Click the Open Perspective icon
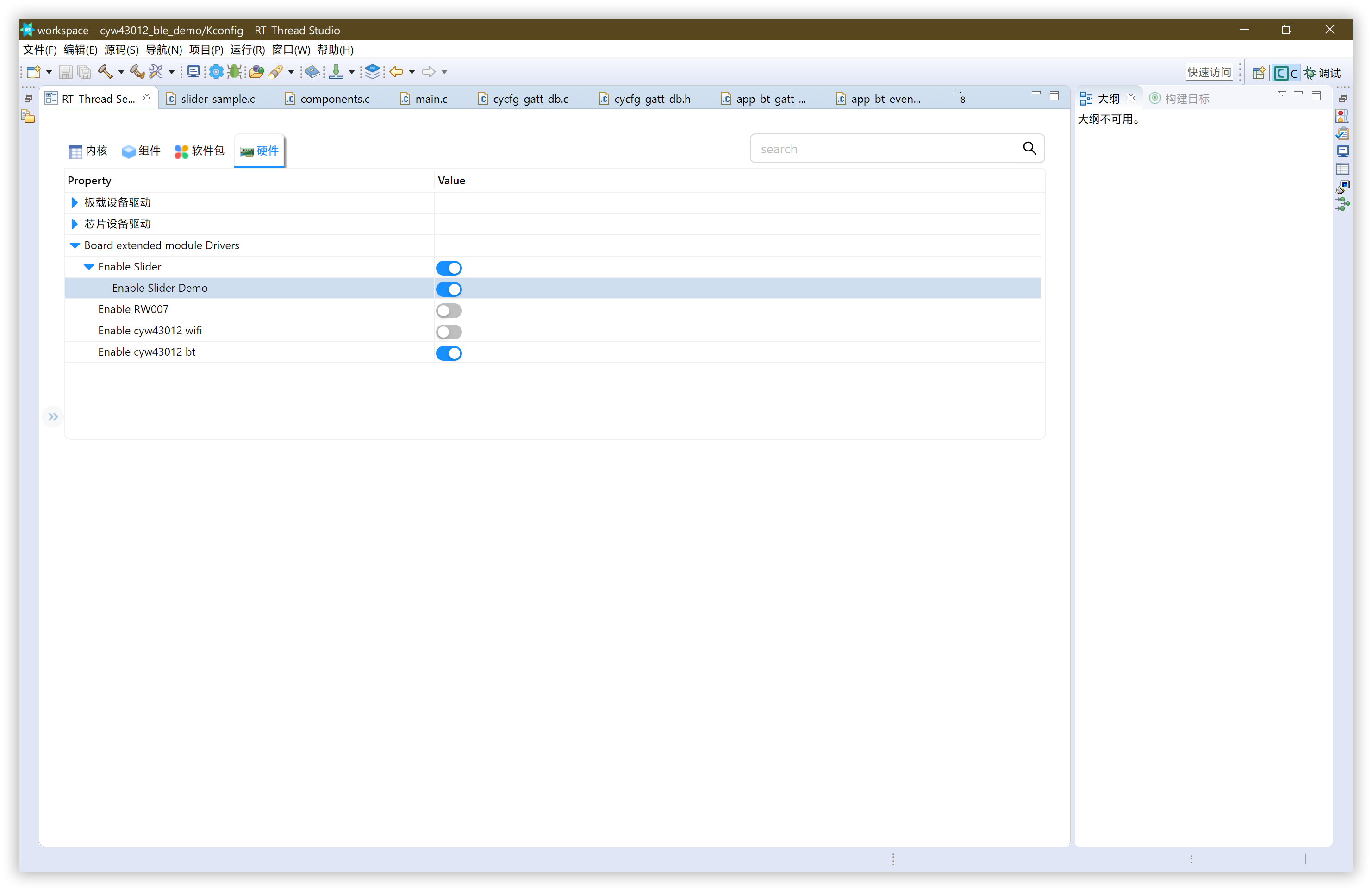This screenshot has width=1372, height=891. pos(1259,73)
